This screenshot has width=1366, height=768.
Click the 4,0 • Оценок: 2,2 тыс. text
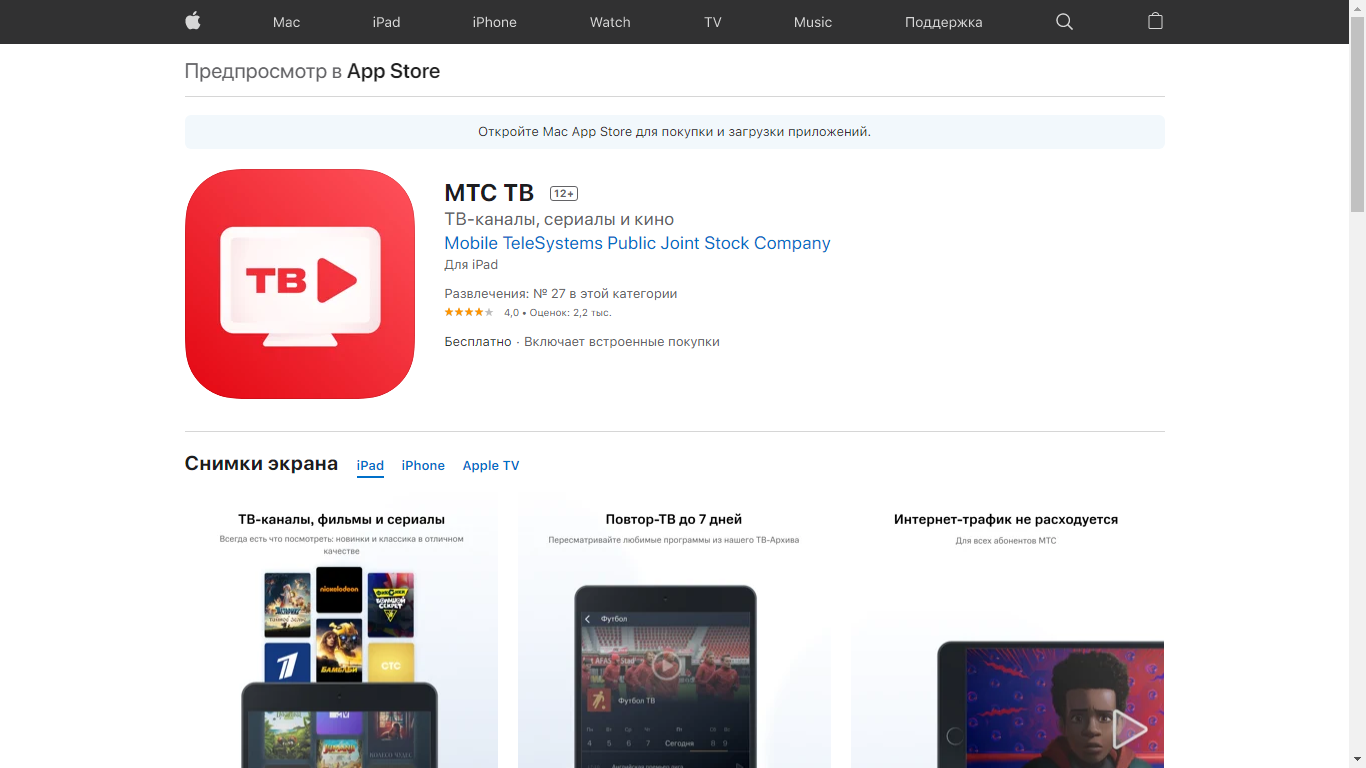click(x=557, y=313)
